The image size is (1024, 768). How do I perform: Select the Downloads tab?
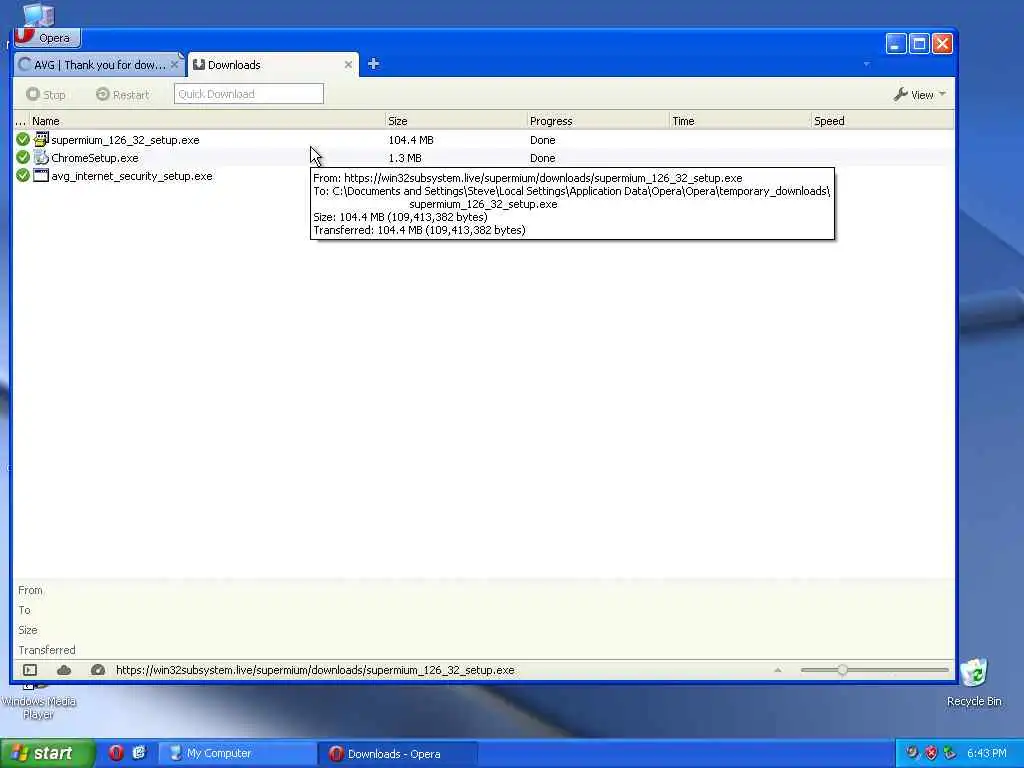[272, 65]
